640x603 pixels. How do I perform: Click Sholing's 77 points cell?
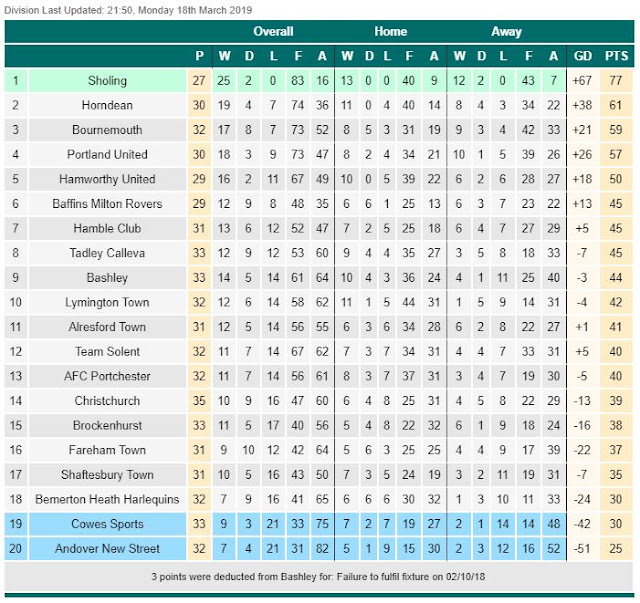pyautogui.click(x=616, y=81)
